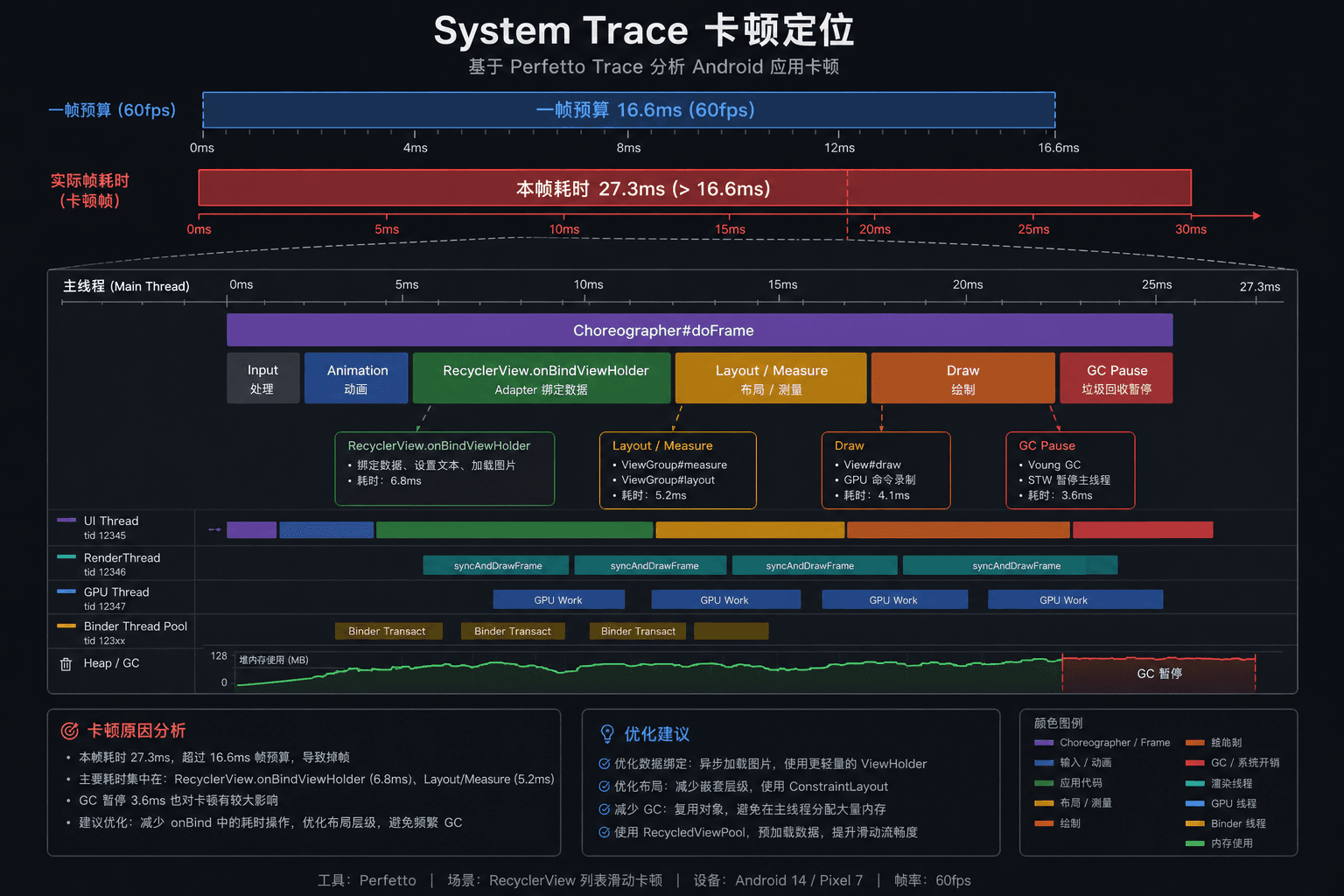The height and width of the screenshot is (896, 1344).
Task: Click the footer text 工具: Perfetto
Action: coord(367,880)
